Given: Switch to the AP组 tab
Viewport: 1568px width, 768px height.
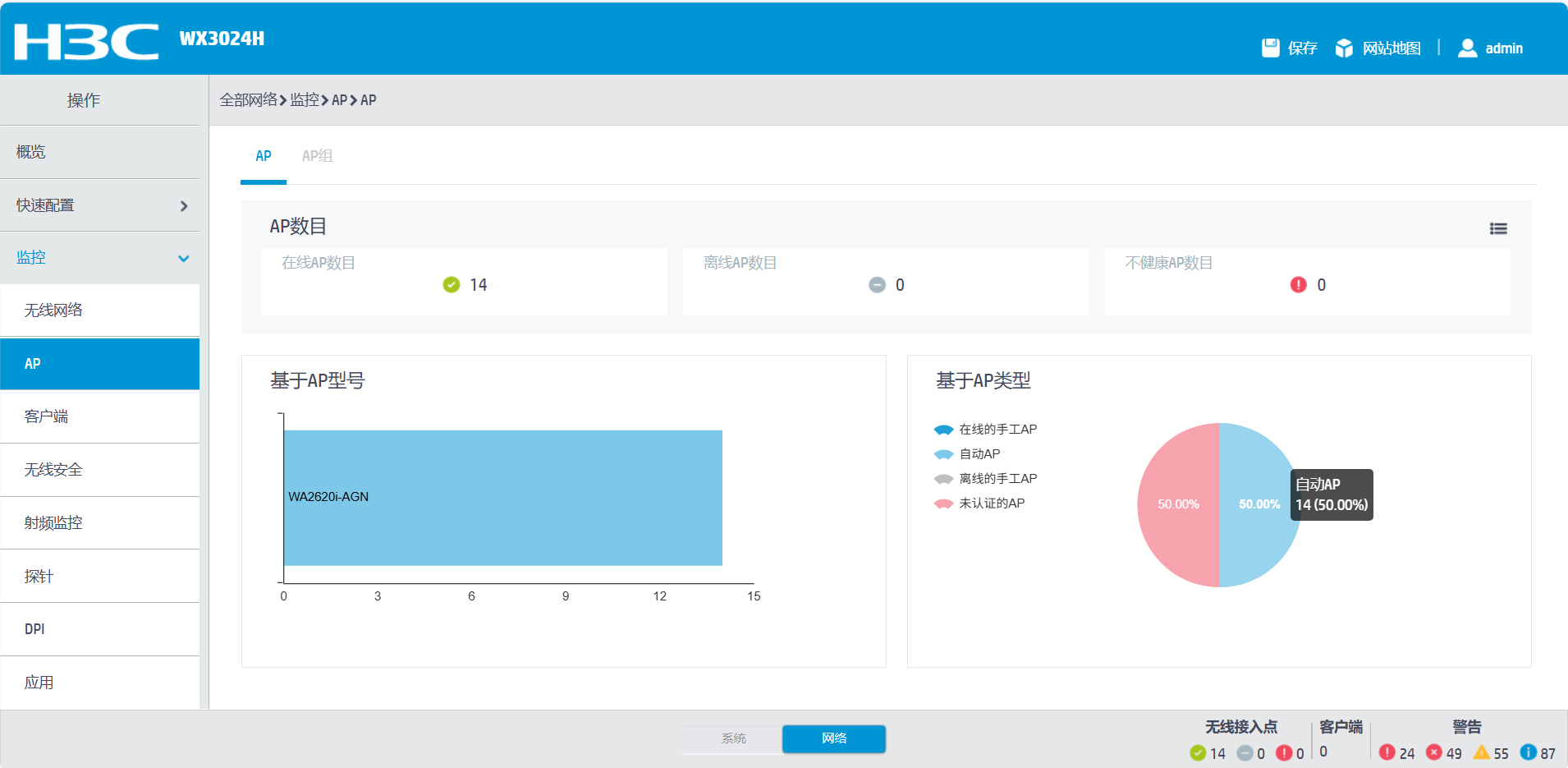Looking at the screenshot, I should 317,156.
